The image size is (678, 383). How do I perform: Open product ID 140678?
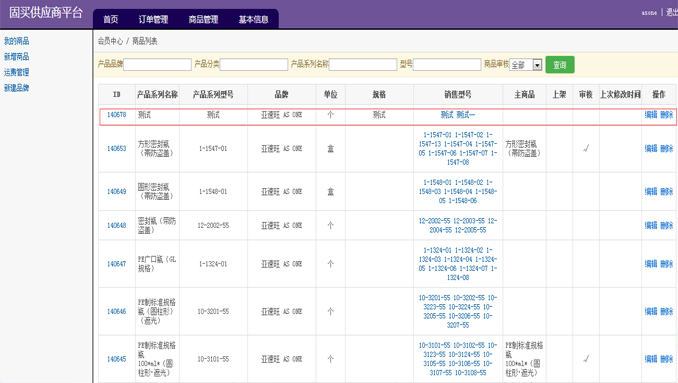pyautogui.click(x=117, y=115)
